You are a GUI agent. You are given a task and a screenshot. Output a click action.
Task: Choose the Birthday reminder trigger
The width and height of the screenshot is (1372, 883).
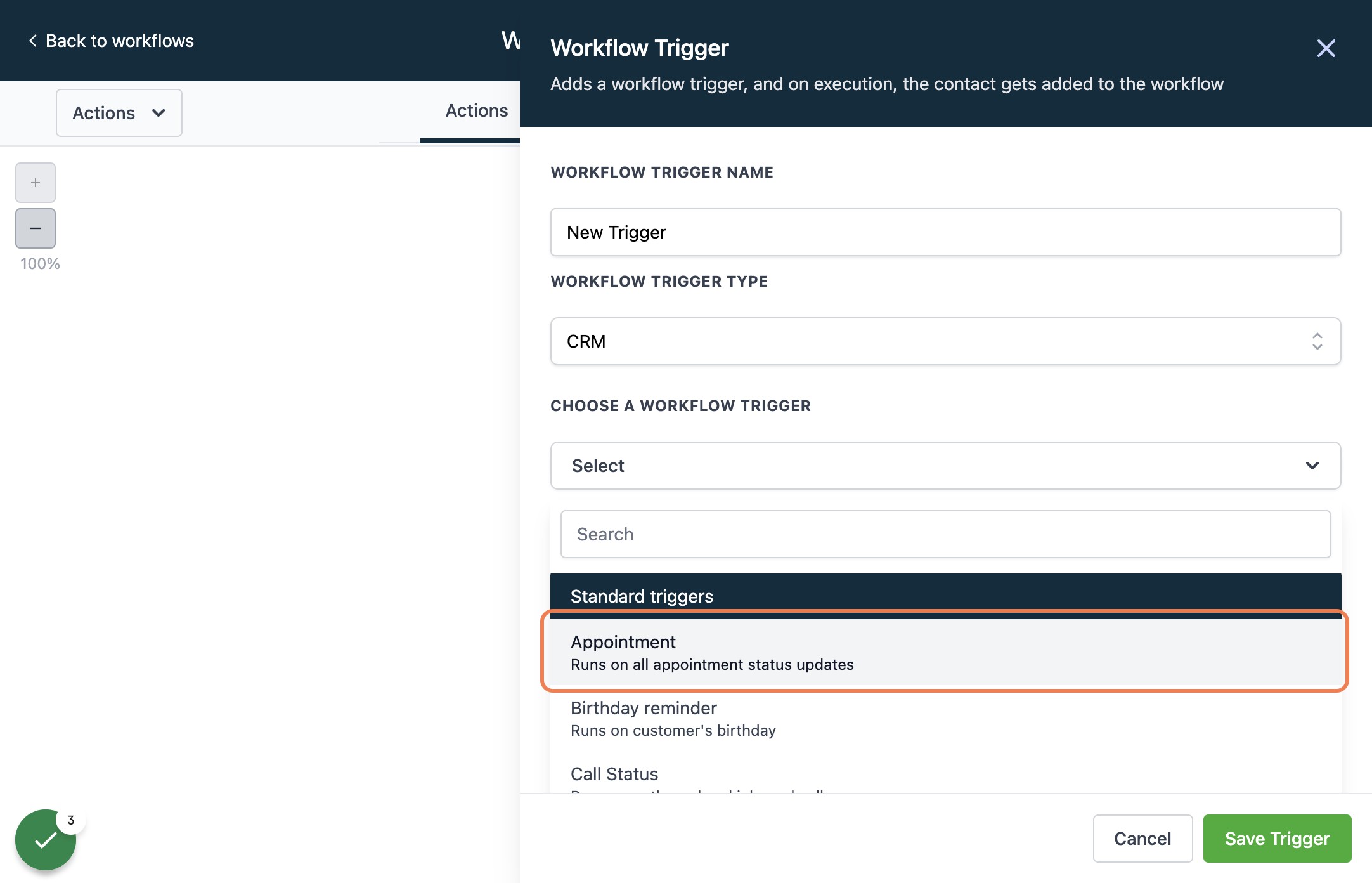tap(945, 718)
